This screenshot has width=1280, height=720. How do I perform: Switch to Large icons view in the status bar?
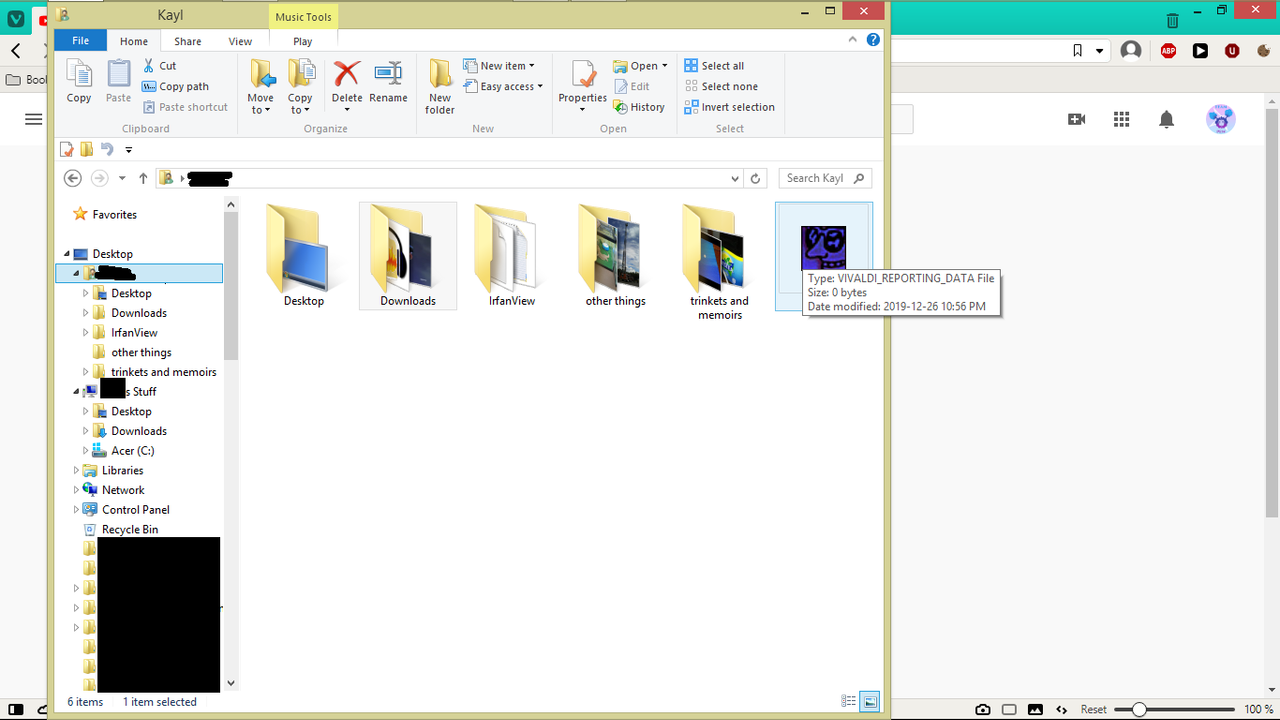(868, 702)
